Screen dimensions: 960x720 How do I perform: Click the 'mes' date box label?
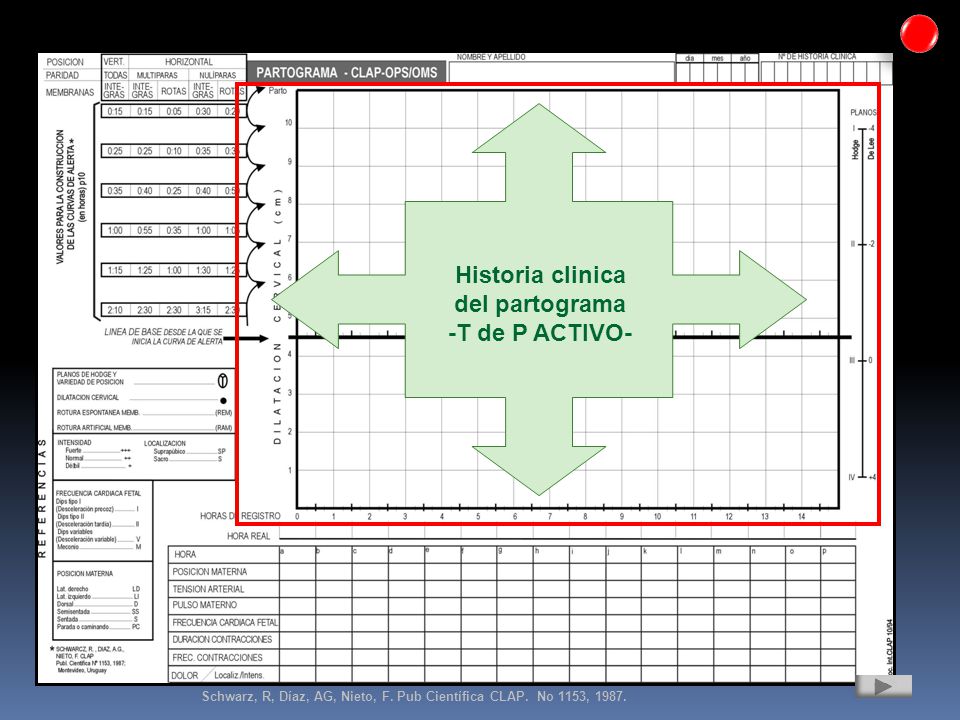point(717,58)
